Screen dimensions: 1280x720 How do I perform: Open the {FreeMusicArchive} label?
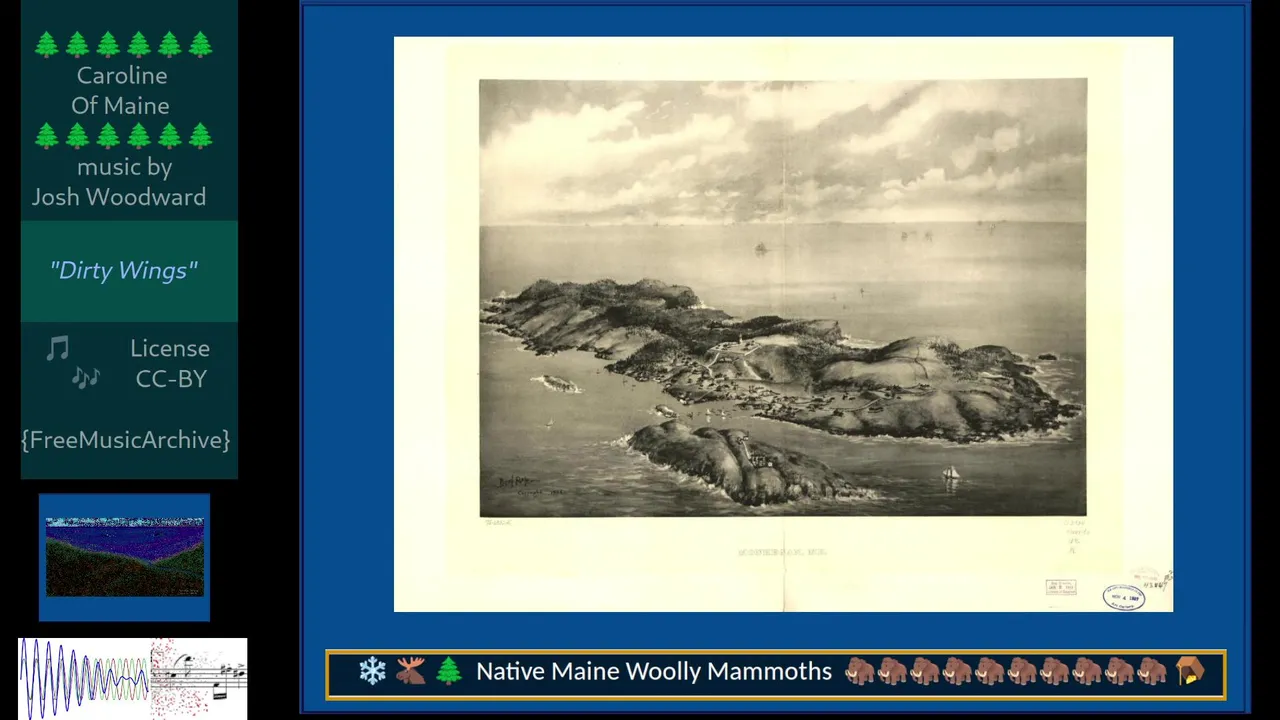click(126, 440)
